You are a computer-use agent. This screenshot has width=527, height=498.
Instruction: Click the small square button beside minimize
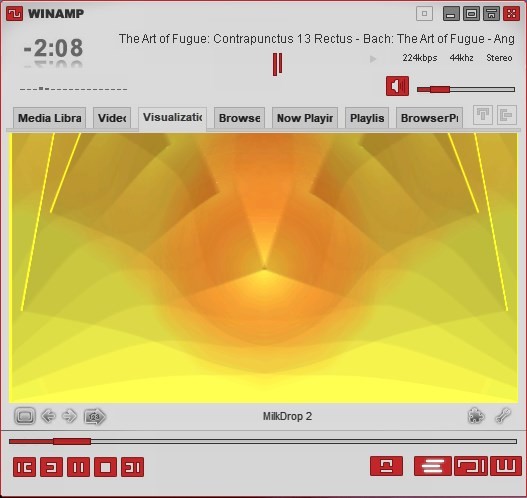click(x=424, y=14)
